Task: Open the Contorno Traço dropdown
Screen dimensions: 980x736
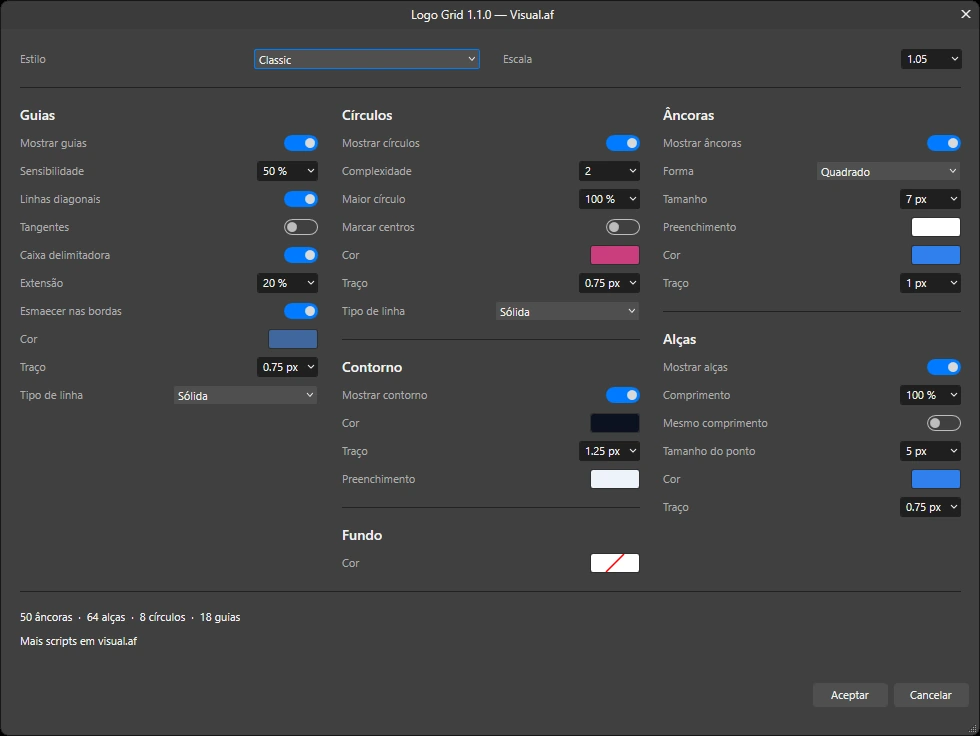Action: click(609, 451)
